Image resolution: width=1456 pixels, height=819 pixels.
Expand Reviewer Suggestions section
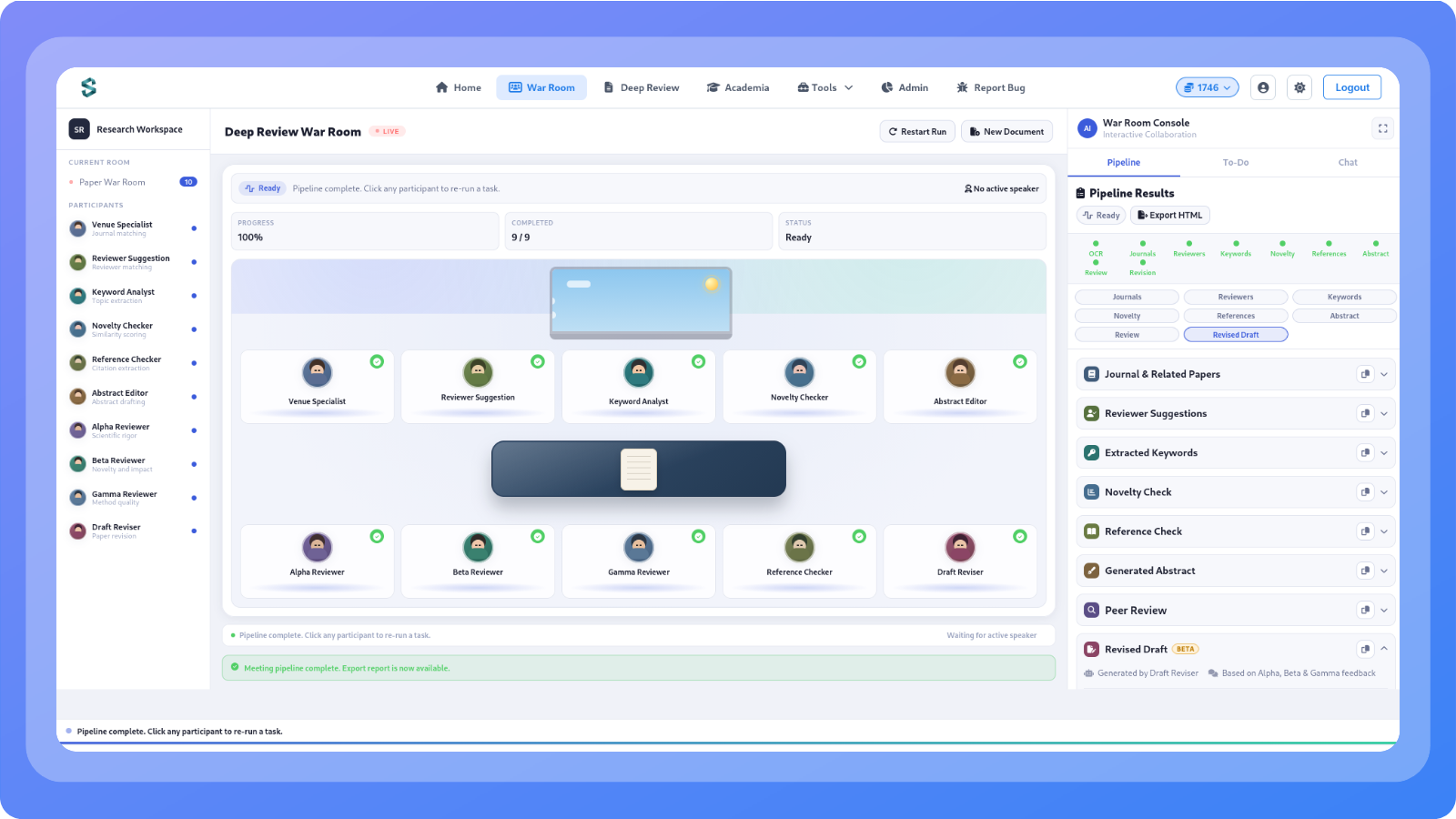1384,413
